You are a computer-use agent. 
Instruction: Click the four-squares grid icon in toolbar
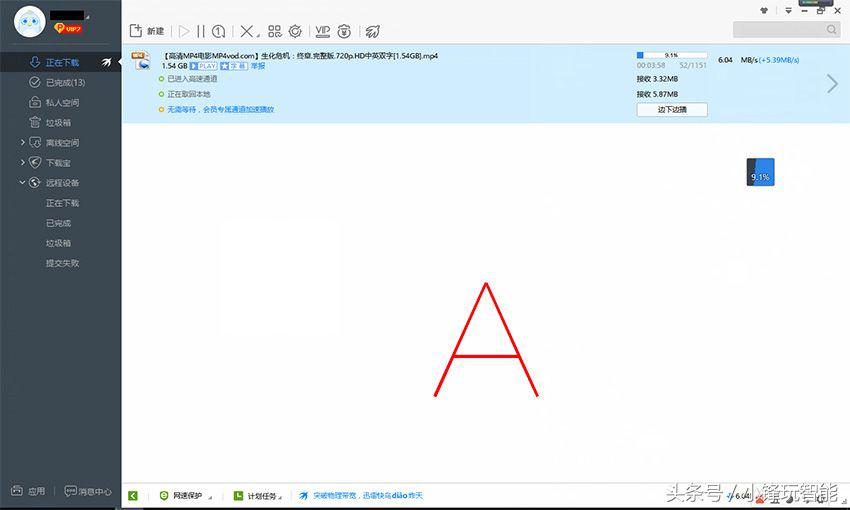275,31
